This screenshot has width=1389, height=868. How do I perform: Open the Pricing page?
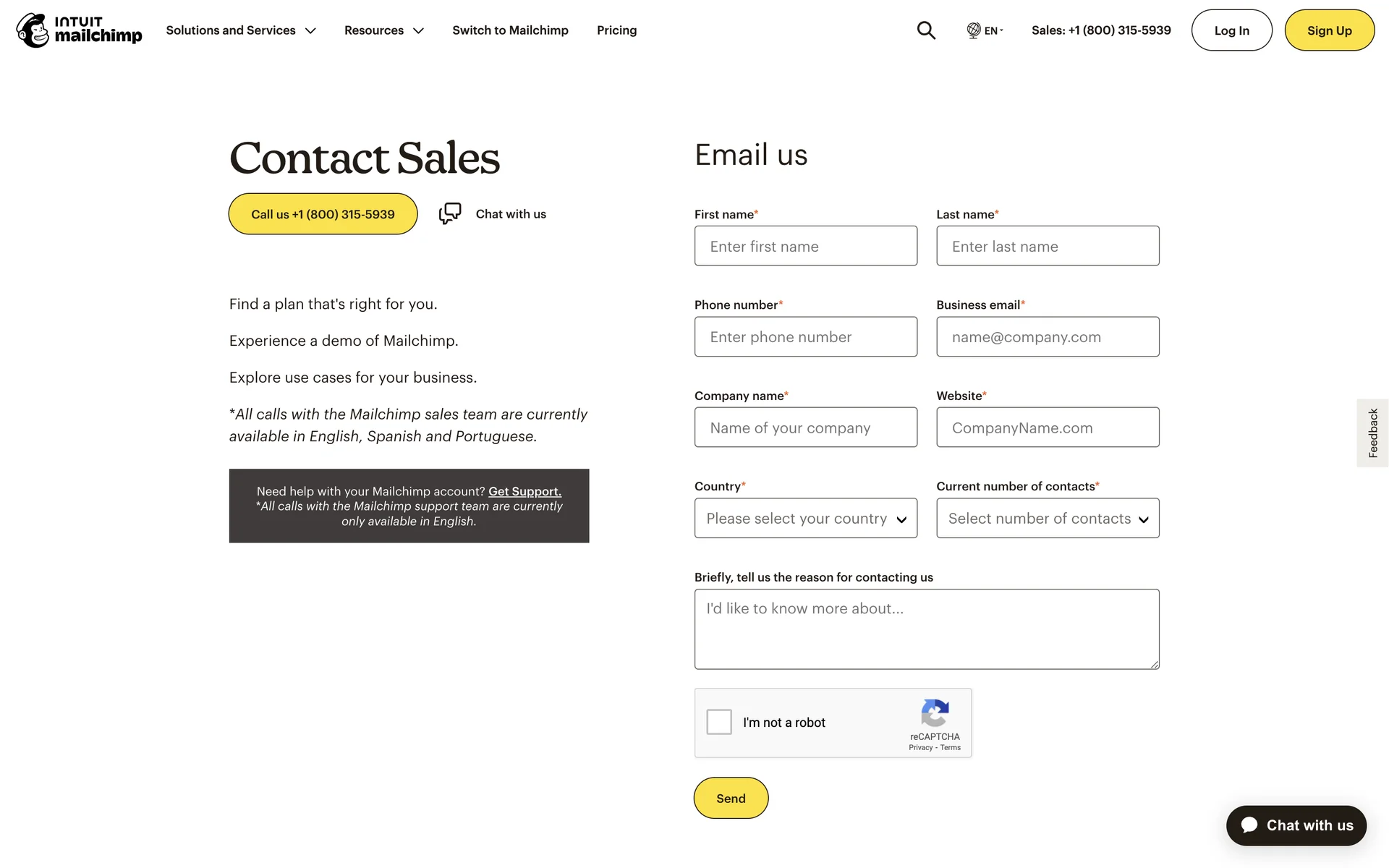point(616,30)
